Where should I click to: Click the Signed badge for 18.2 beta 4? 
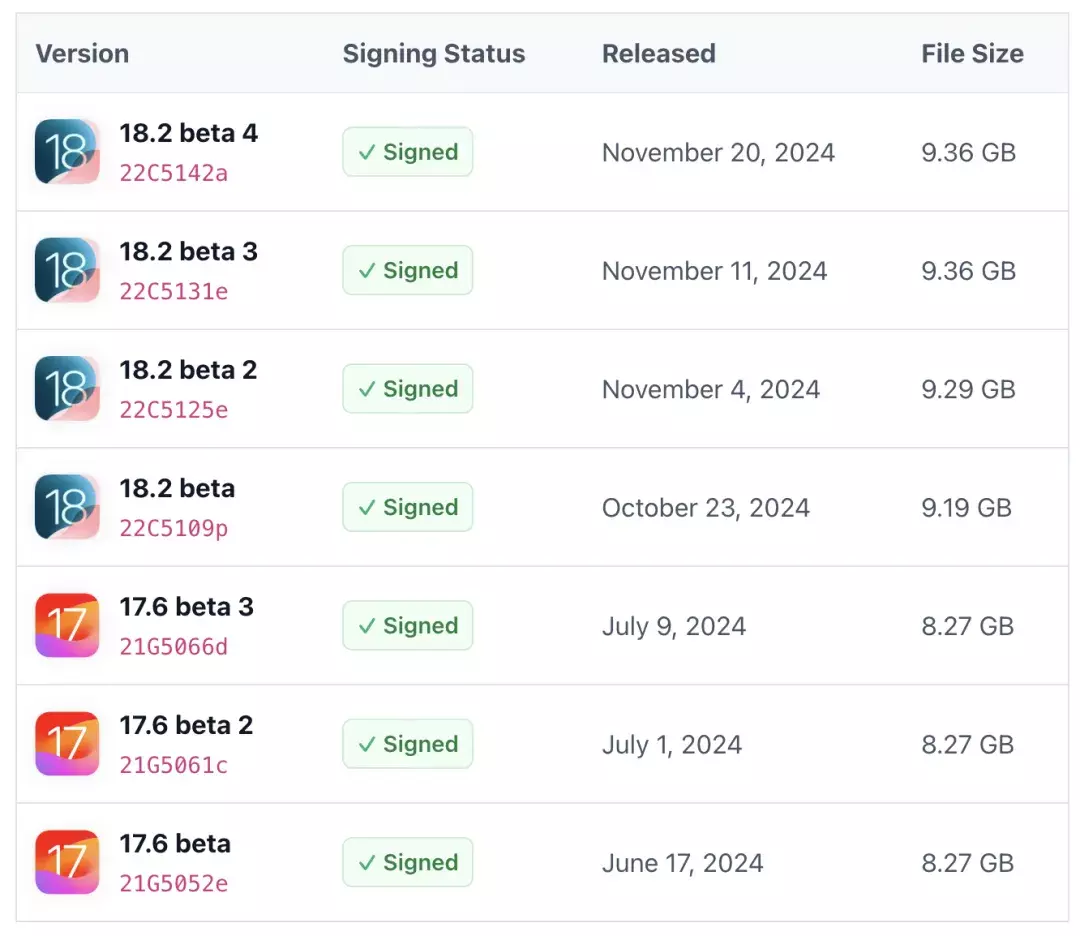407,152
